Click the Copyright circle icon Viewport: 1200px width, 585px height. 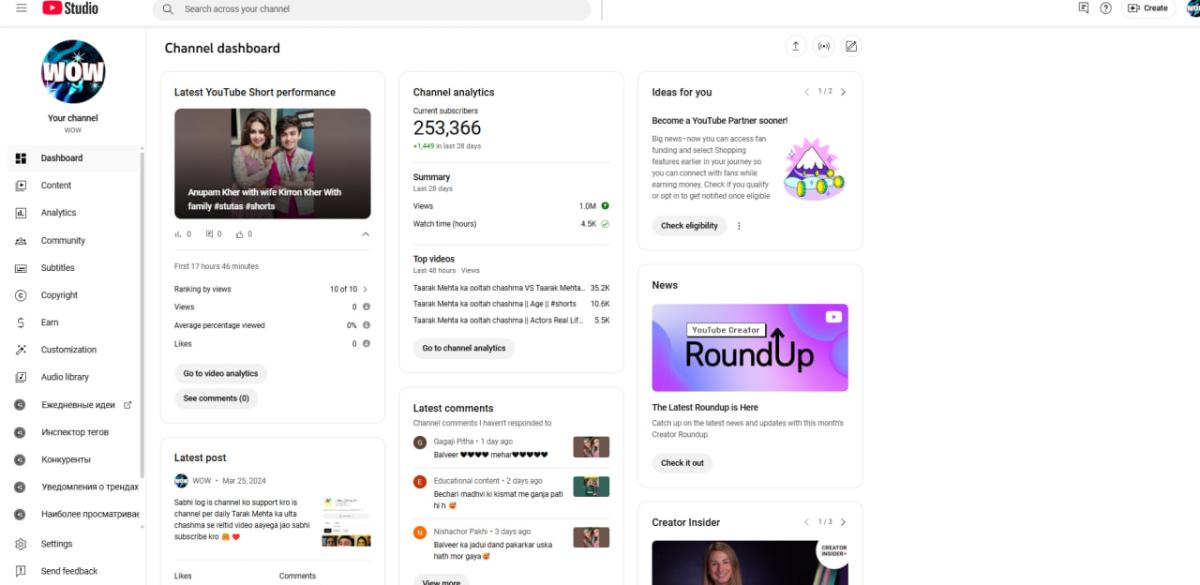[21, 295]
